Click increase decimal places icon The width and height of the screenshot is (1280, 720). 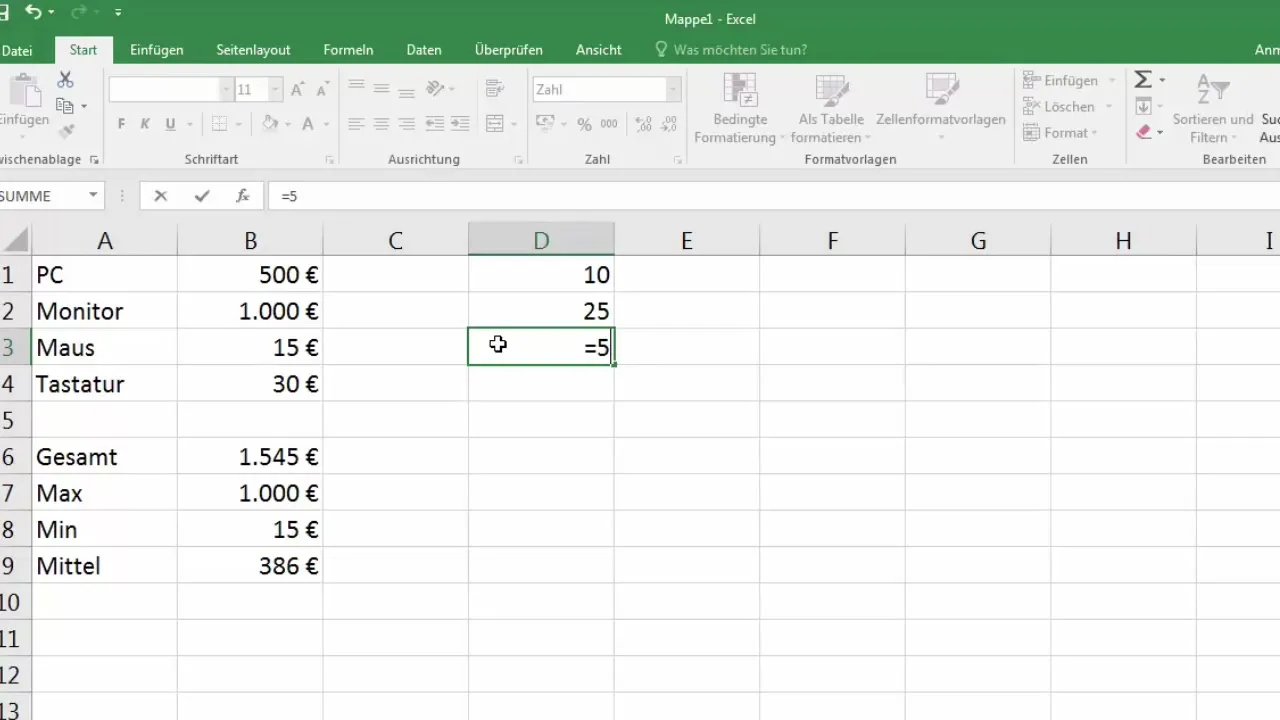643,124
